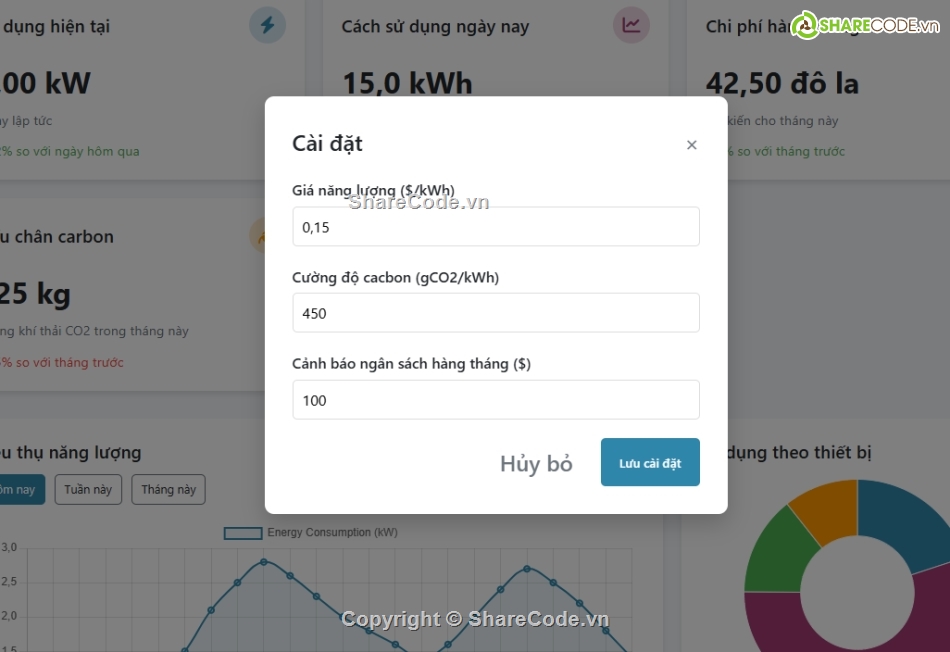The image size is (950, 652).
Task: Click the lightning bolt icon in top card
Action: [x=267, y=26]
